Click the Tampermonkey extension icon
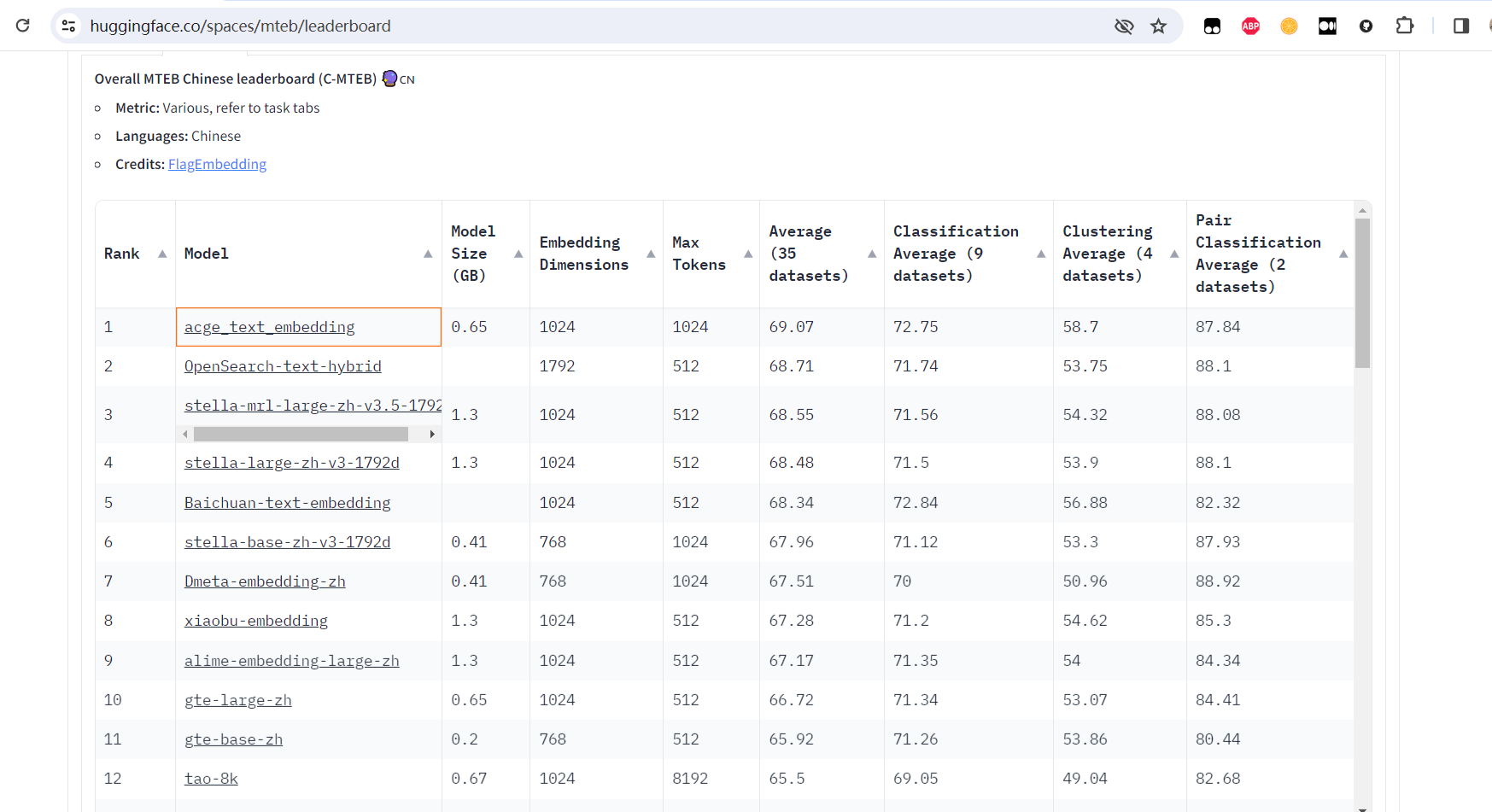Image resolution: width=1492 pixels, height=812 pixels. 1212,26
